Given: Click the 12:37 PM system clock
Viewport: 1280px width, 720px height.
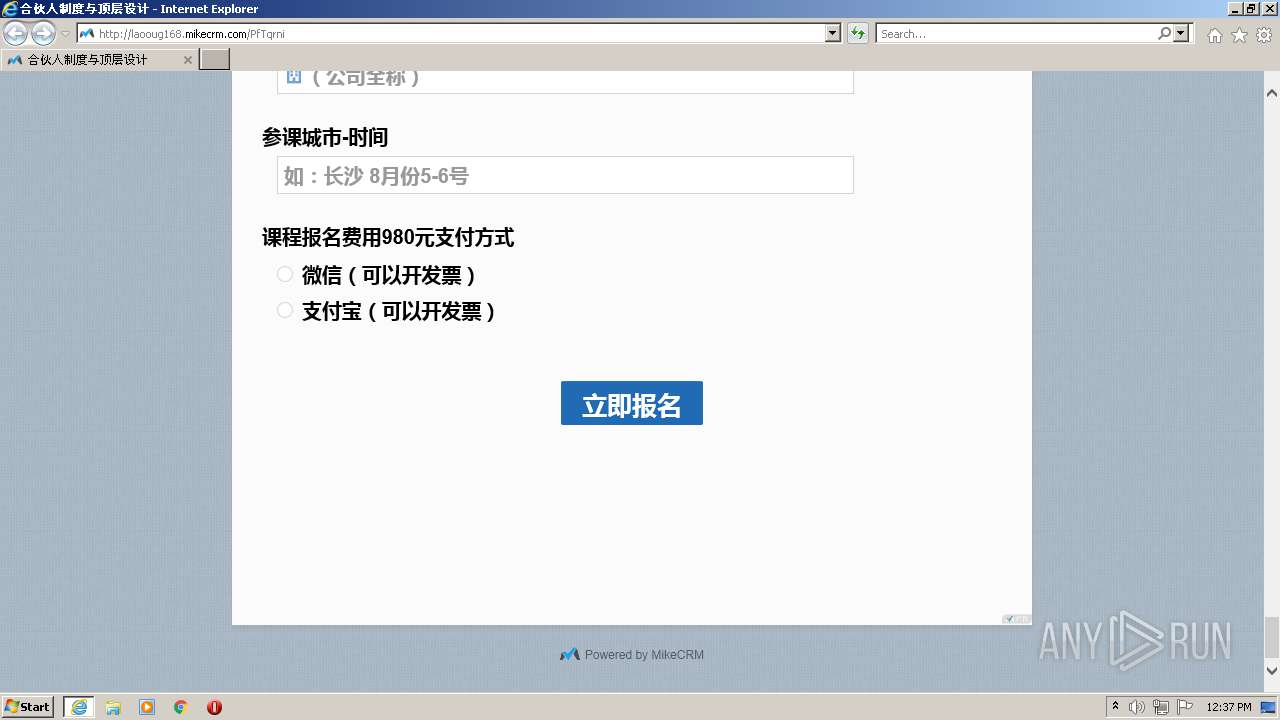Looking at the screenshot, I should (x=1229, y=707).
